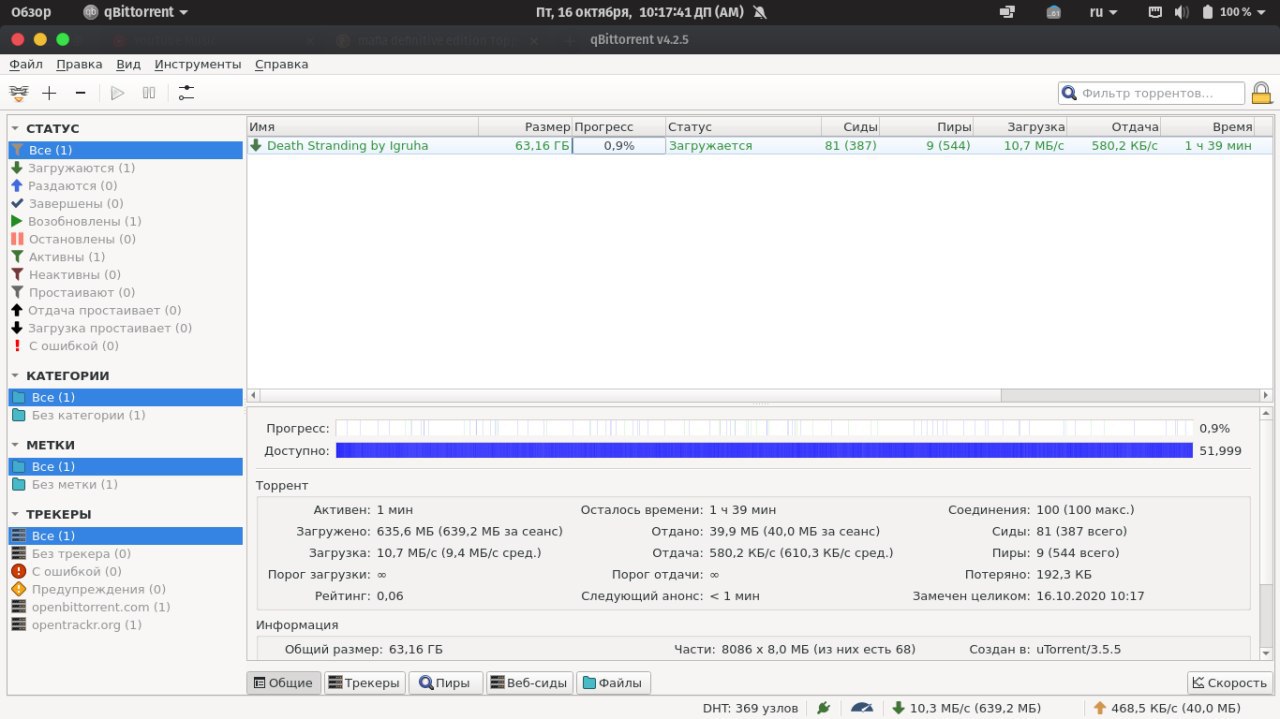Collapse the СТАТУС section
Screen dimensions: 1280x719
pyautogui.click(x=16, y=129)
